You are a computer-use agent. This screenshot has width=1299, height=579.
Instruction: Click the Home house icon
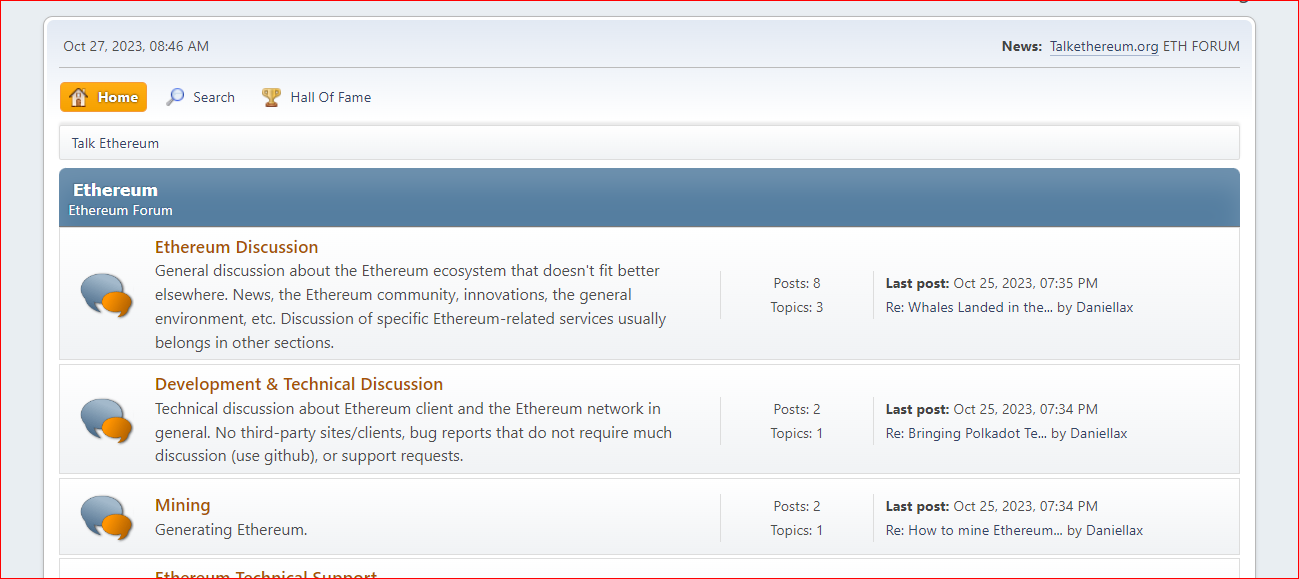pos(79,97)
